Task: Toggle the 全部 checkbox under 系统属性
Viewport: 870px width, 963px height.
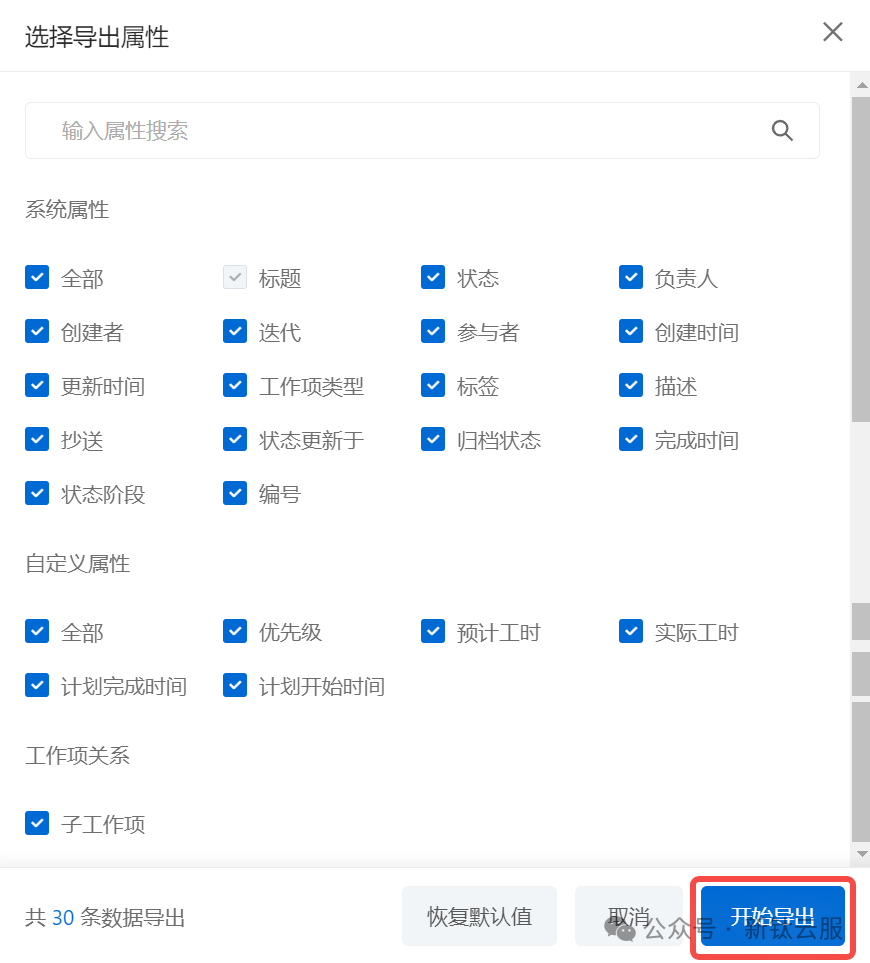Action: point(37,278)
